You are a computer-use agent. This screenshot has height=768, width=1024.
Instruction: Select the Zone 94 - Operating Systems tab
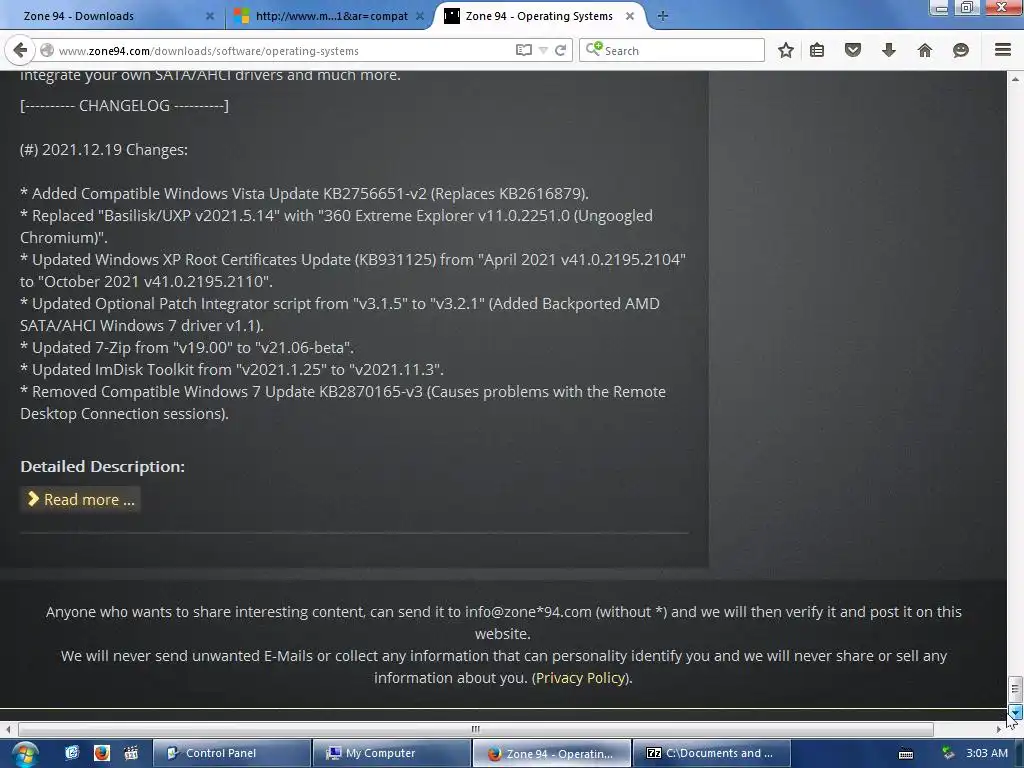coord(539,16)
